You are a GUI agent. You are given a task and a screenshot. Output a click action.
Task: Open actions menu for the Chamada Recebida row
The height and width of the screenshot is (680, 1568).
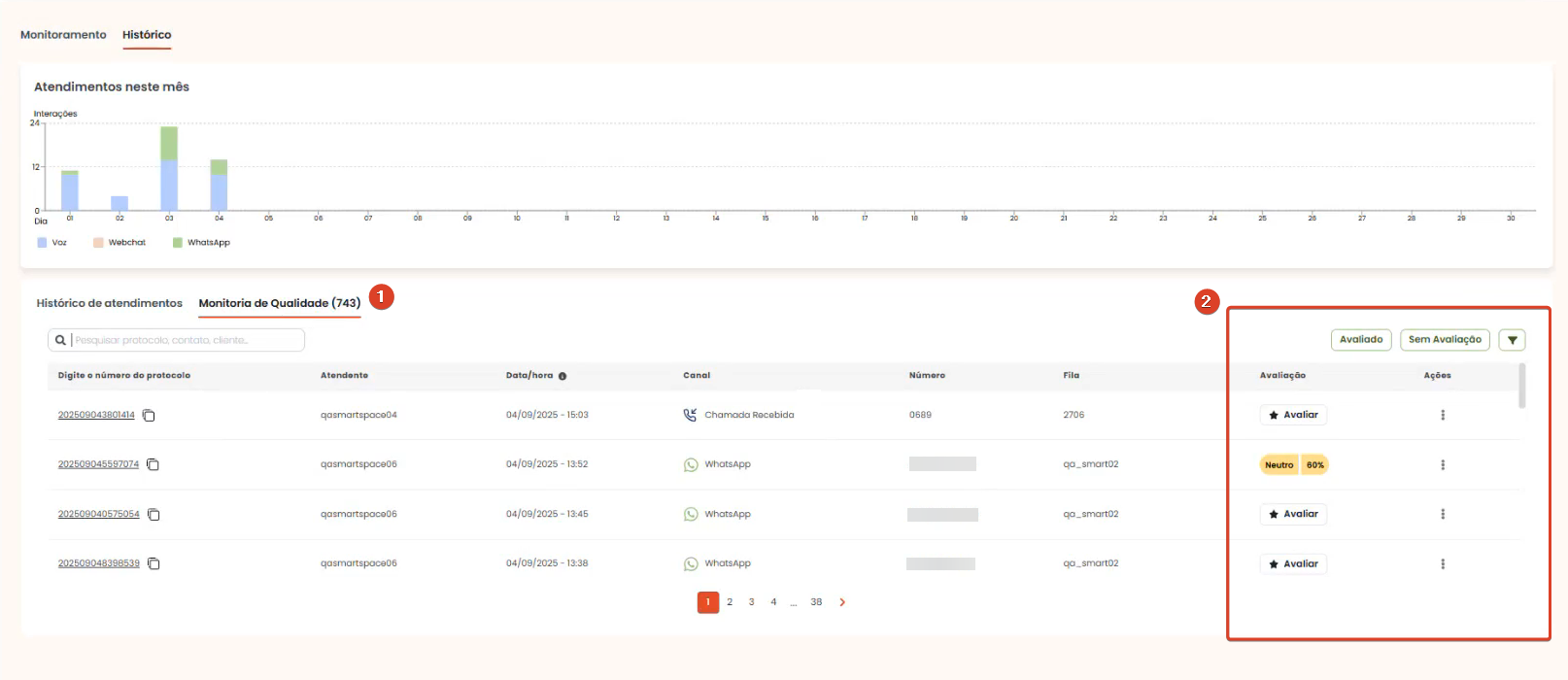point(1443,416)
